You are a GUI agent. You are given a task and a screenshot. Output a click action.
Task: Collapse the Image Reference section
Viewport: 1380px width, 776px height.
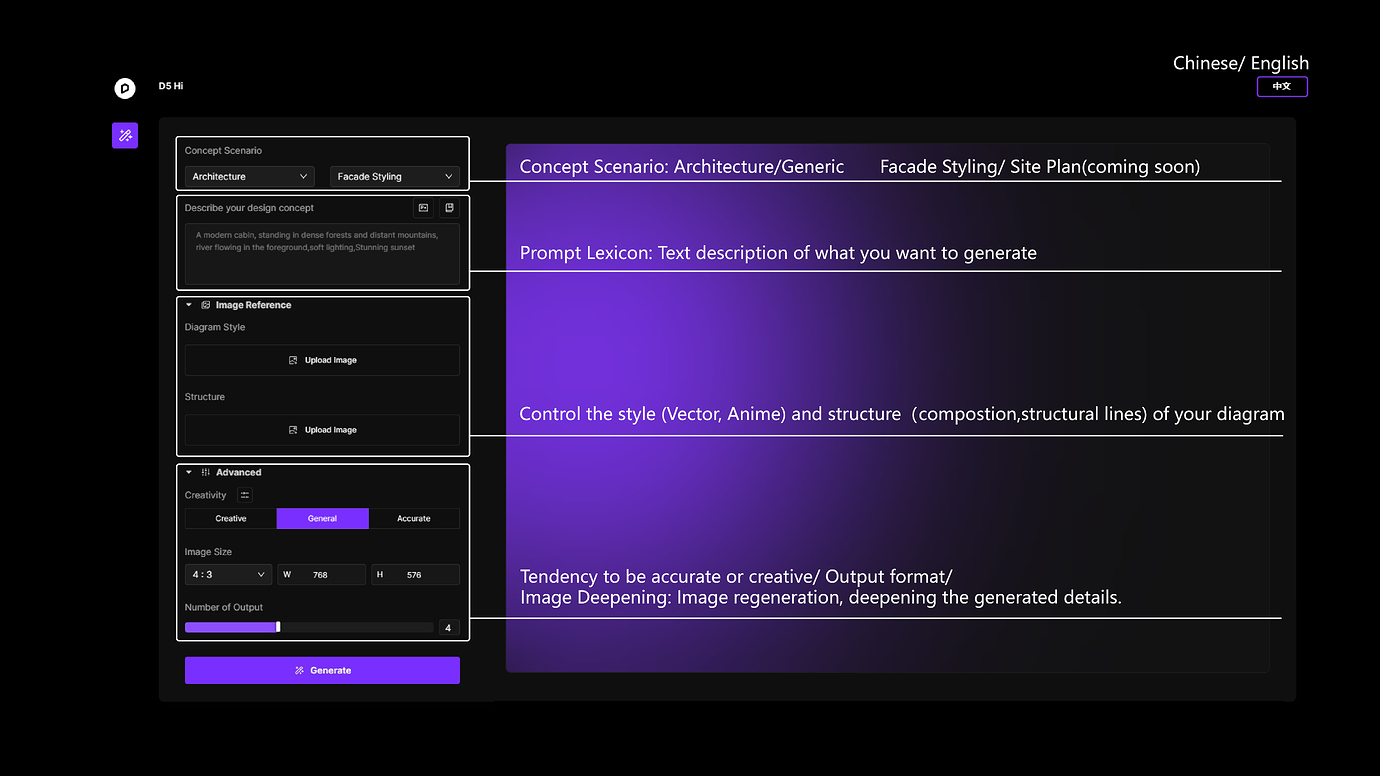[x=188, y=304]
